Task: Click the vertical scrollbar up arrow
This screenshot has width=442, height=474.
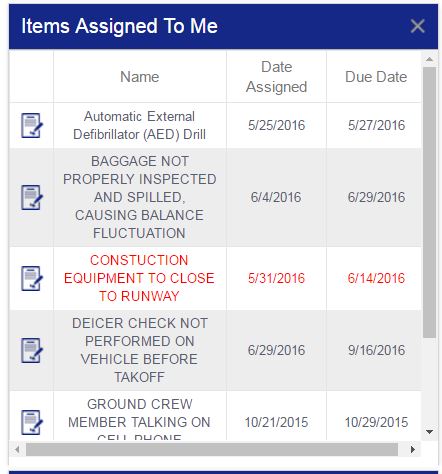Action: (x=429, y=59)
